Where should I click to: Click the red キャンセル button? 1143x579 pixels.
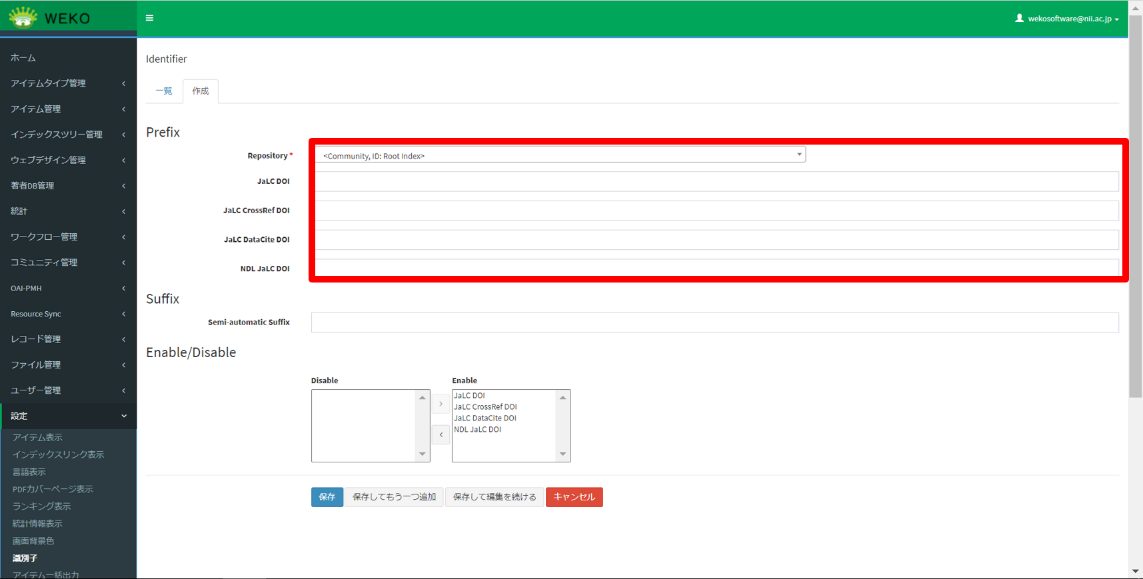574,497
